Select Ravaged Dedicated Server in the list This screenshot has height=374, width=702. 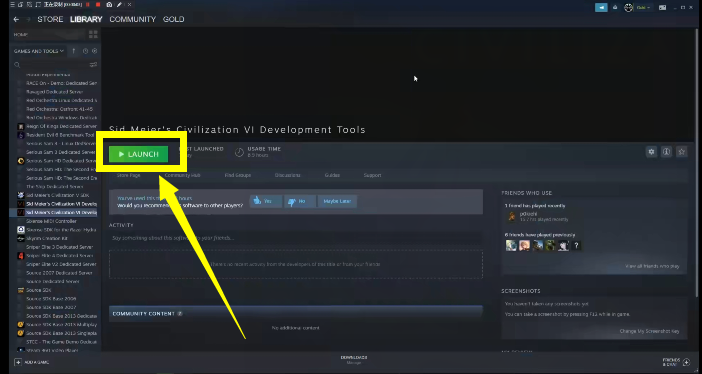point(54,92)
